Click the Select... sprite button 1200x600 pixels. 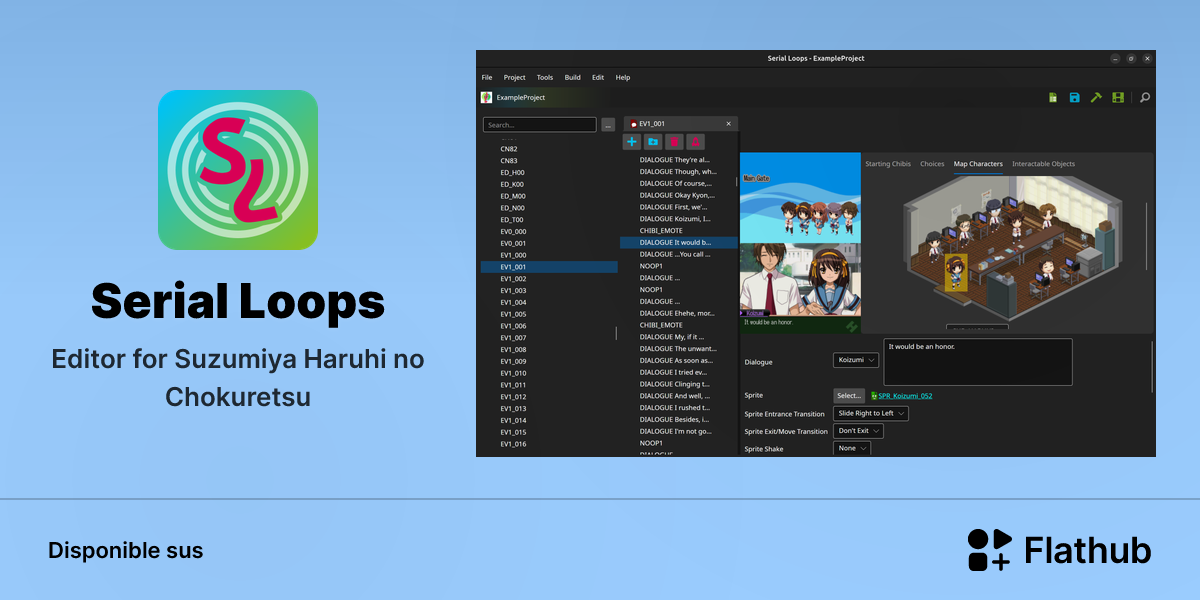849,396
